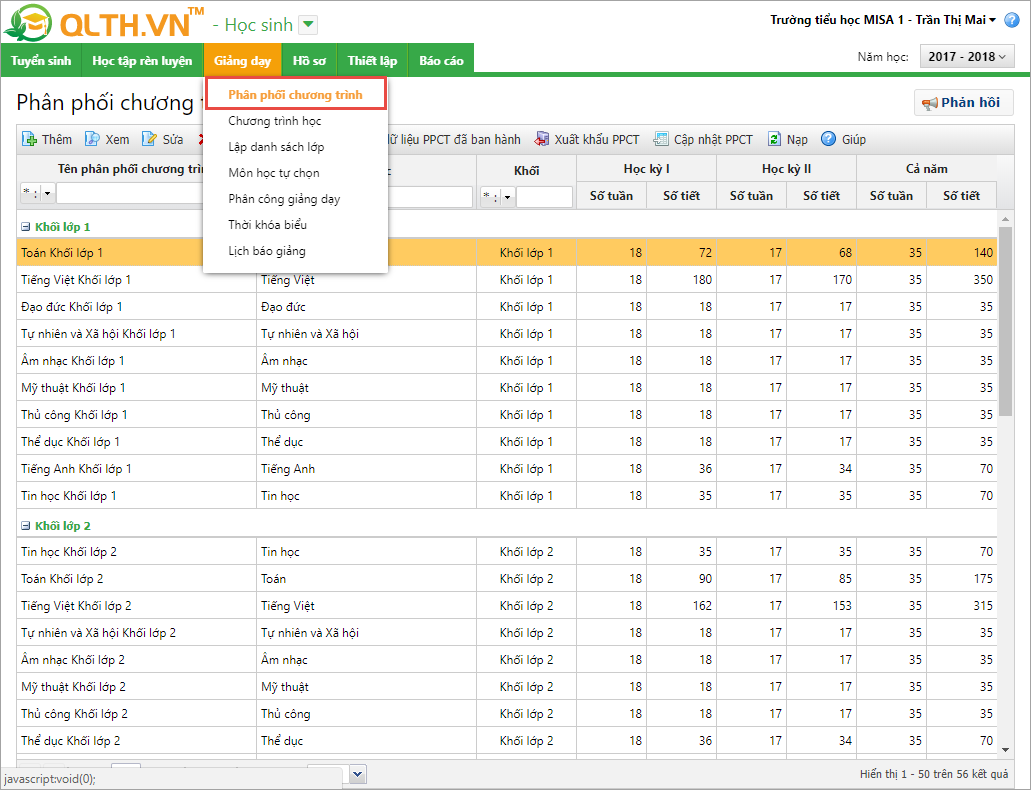The height and width of the screenshot is (790, 1031).
Task: Open the Giúp help icon
Action: (828, 140)
